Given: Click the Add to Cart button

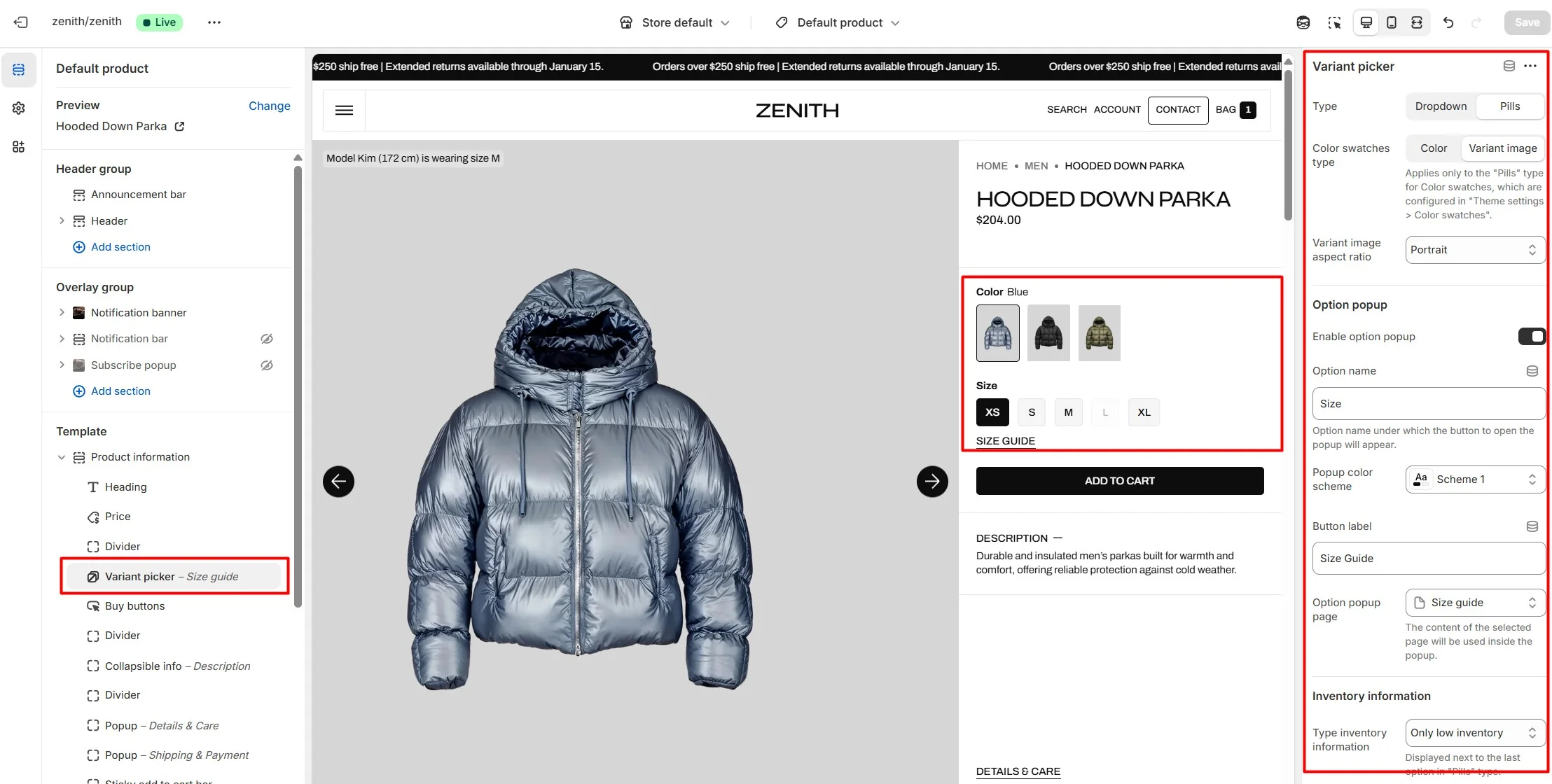Looking at the screenshot, I should (1120, 481).
